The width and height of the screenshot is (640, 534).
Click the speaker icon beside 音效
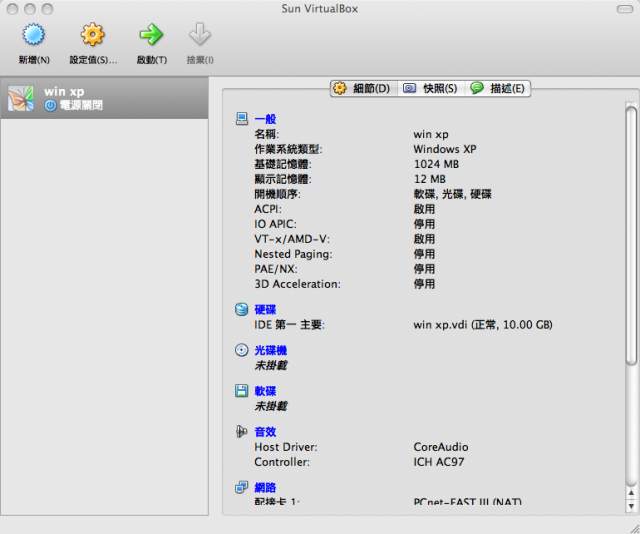[x=242, y=432]
